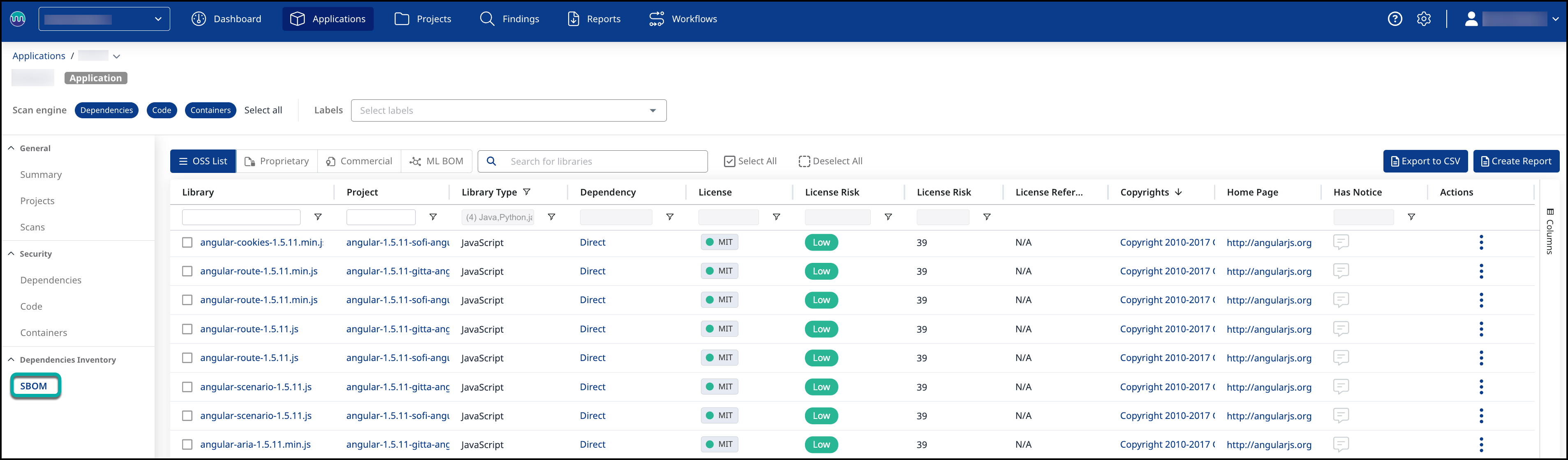Open notice icon for angular-scenario-1.5.11.js gitta row
1568x460 pixels.
(x=1341, y=386)
